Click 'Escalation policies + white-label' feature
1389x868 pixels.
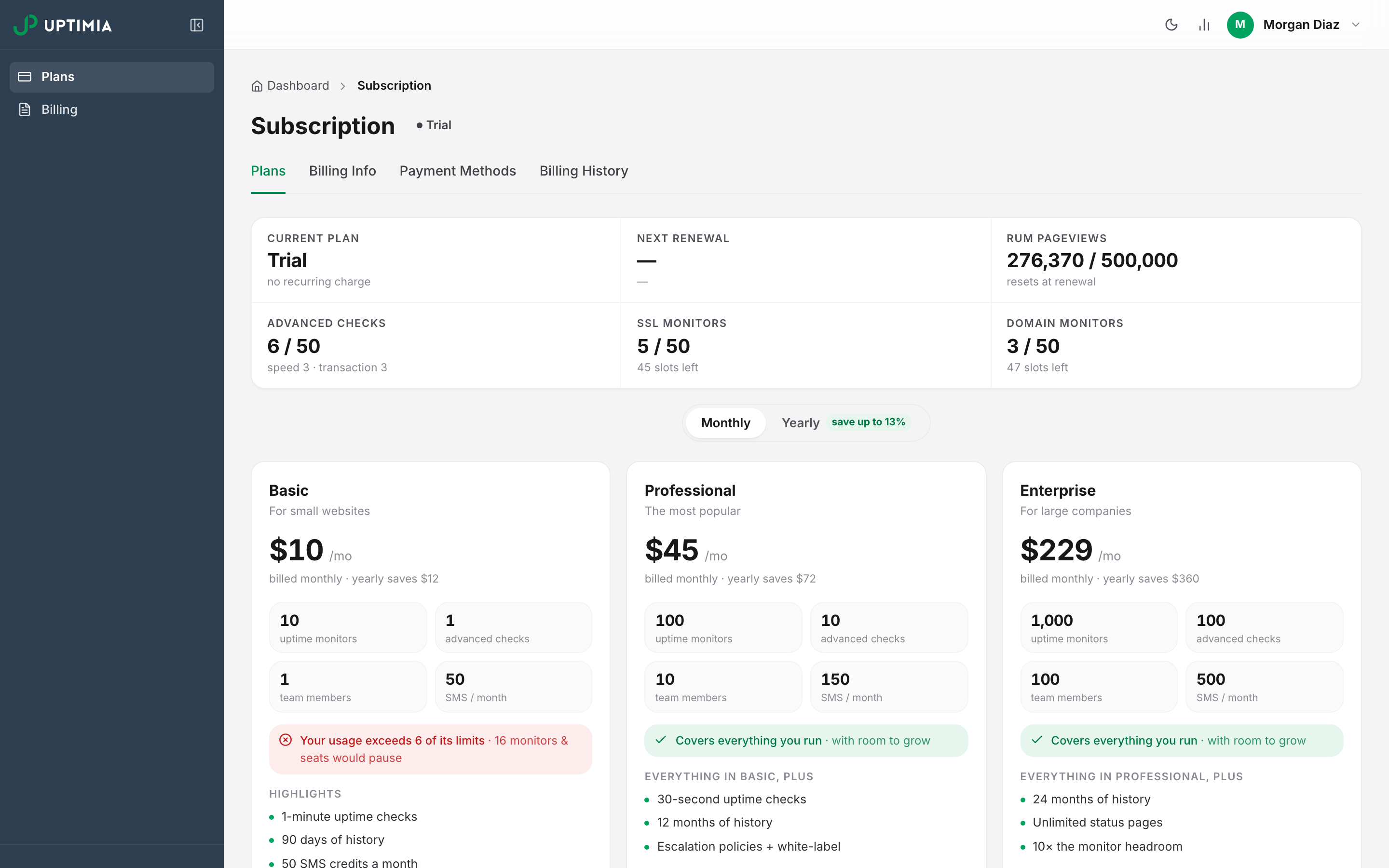click(749, 846)
